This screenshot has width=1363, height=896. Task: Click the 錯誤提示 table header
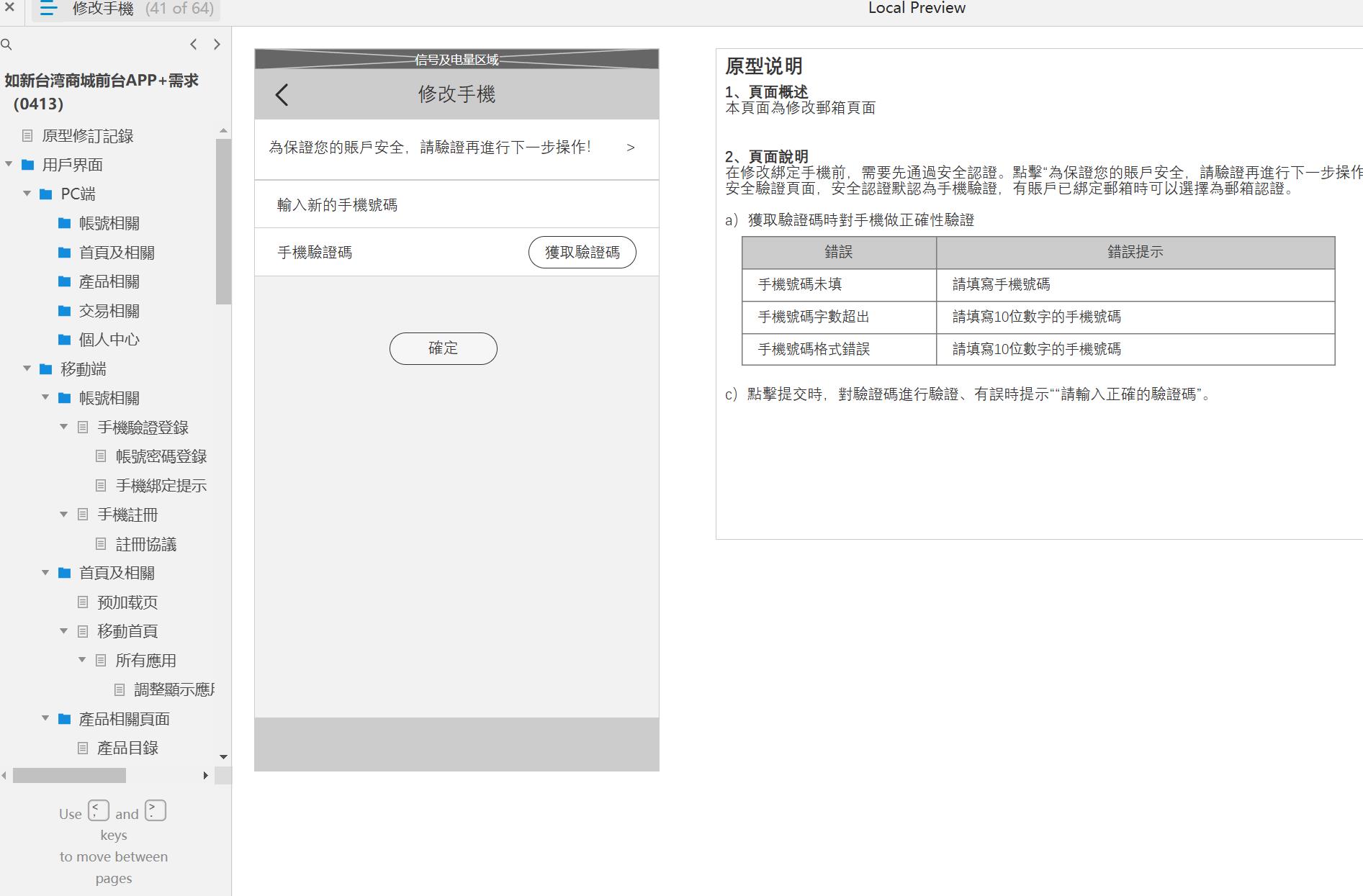point(1135,252)
